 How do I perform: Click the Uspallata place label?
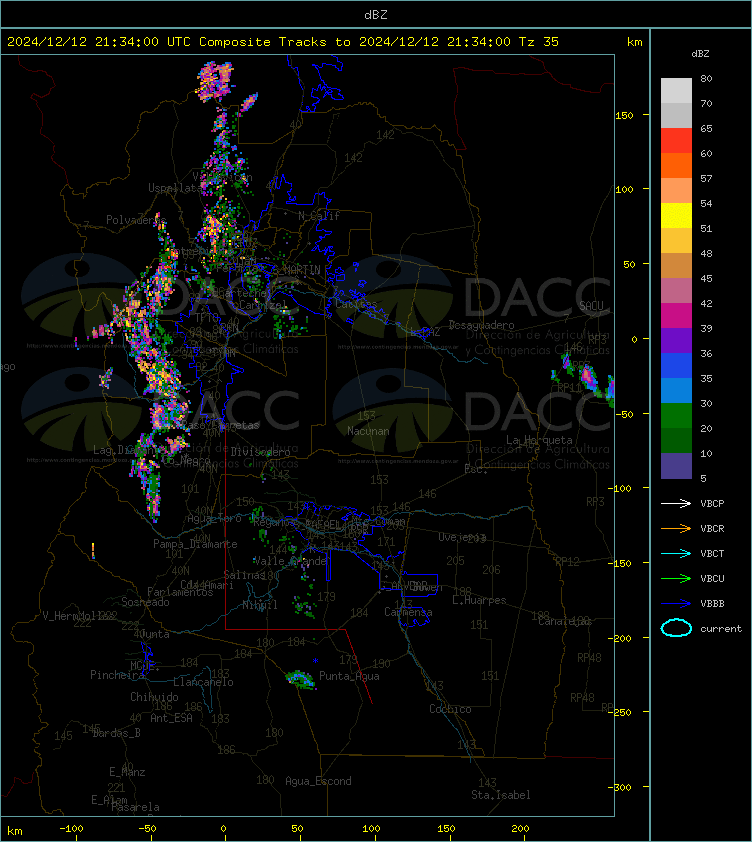click(175, 188)
